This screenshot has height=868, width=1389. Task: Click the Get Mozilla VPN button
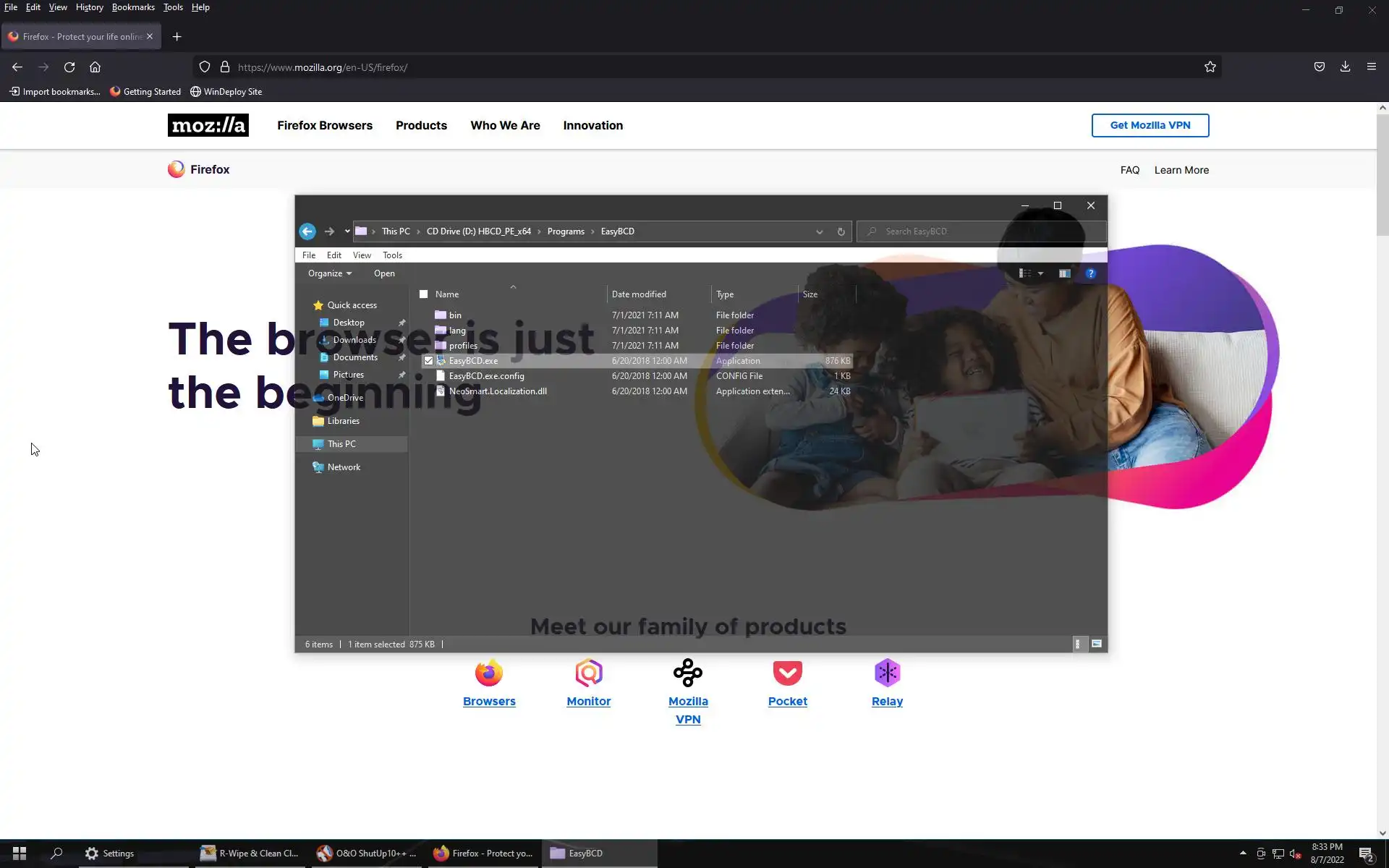[1150, 125]
